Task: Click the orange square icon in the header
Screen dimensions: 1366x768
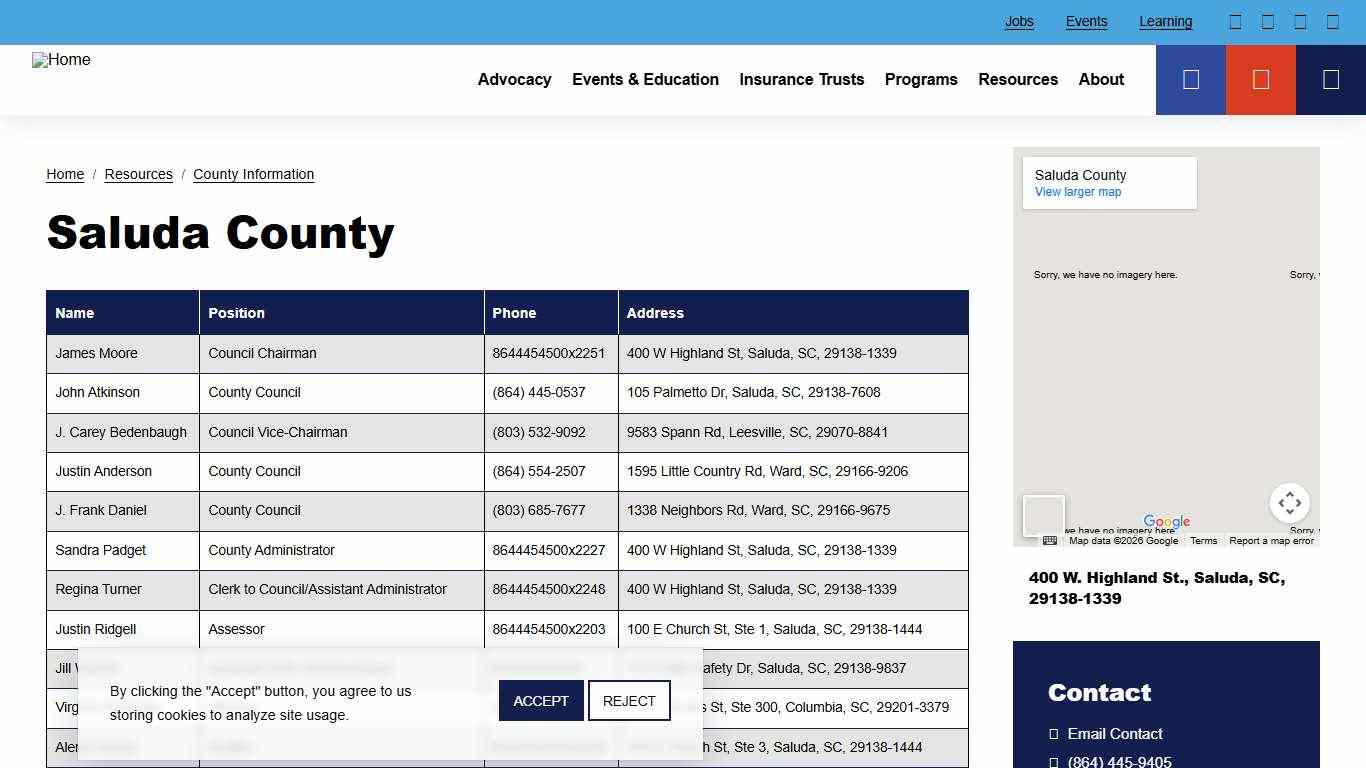Action: 1260,79
